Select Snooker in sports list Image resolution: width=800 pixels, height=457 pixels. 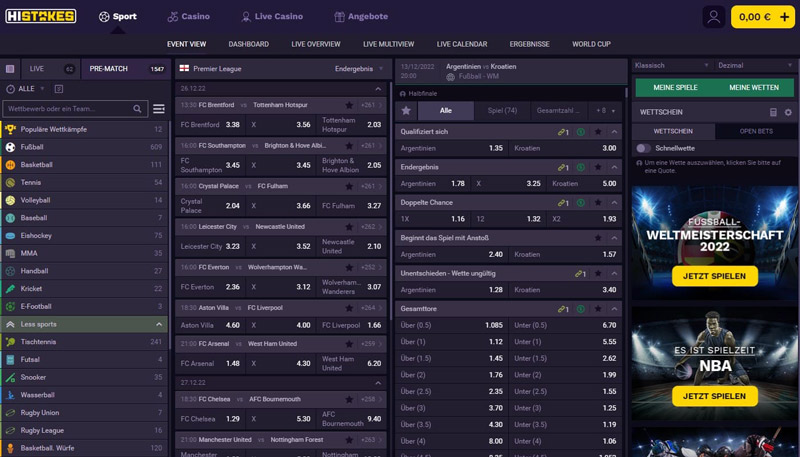pyautogui.click(x=85, y=377)
